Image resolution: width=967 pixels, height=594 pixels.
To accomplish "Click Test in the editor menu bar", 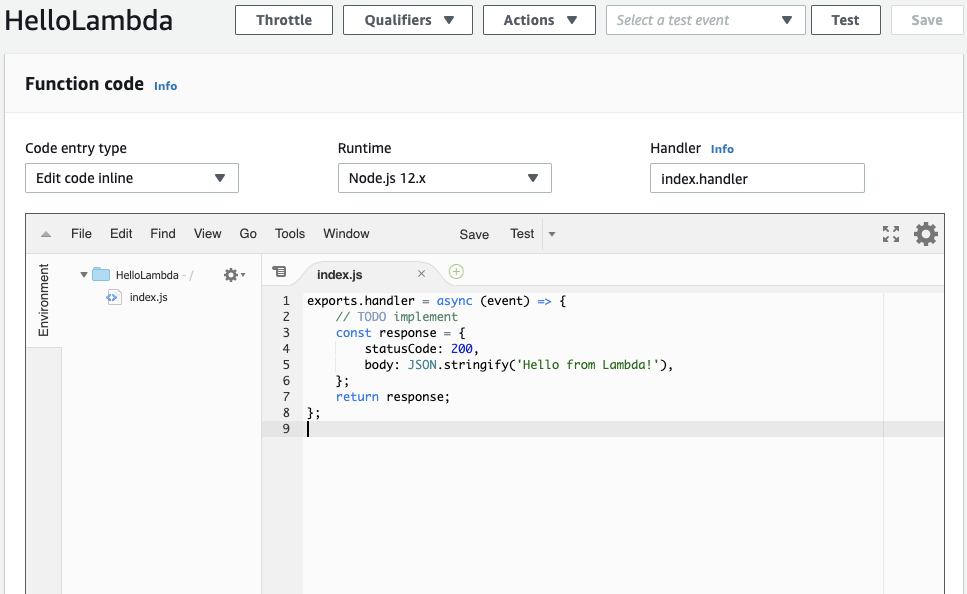I will click(522, 234).
